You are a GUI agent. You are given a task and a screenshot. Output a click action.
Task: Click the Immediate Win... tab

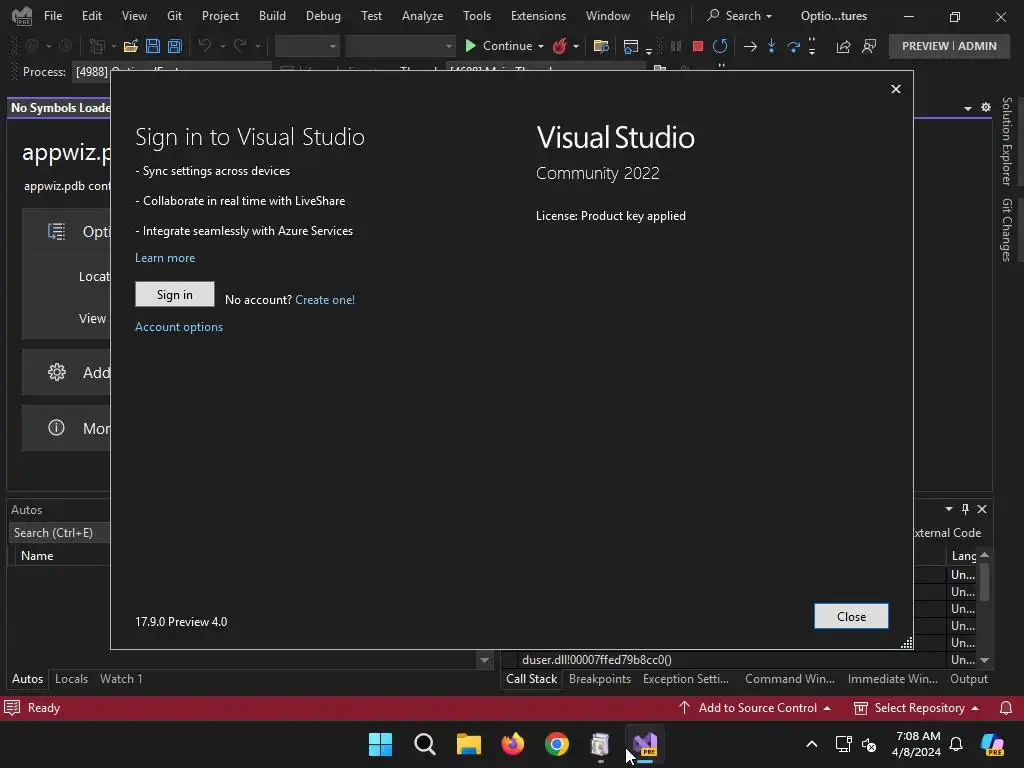pyautogui.click(x=892, y=679)
